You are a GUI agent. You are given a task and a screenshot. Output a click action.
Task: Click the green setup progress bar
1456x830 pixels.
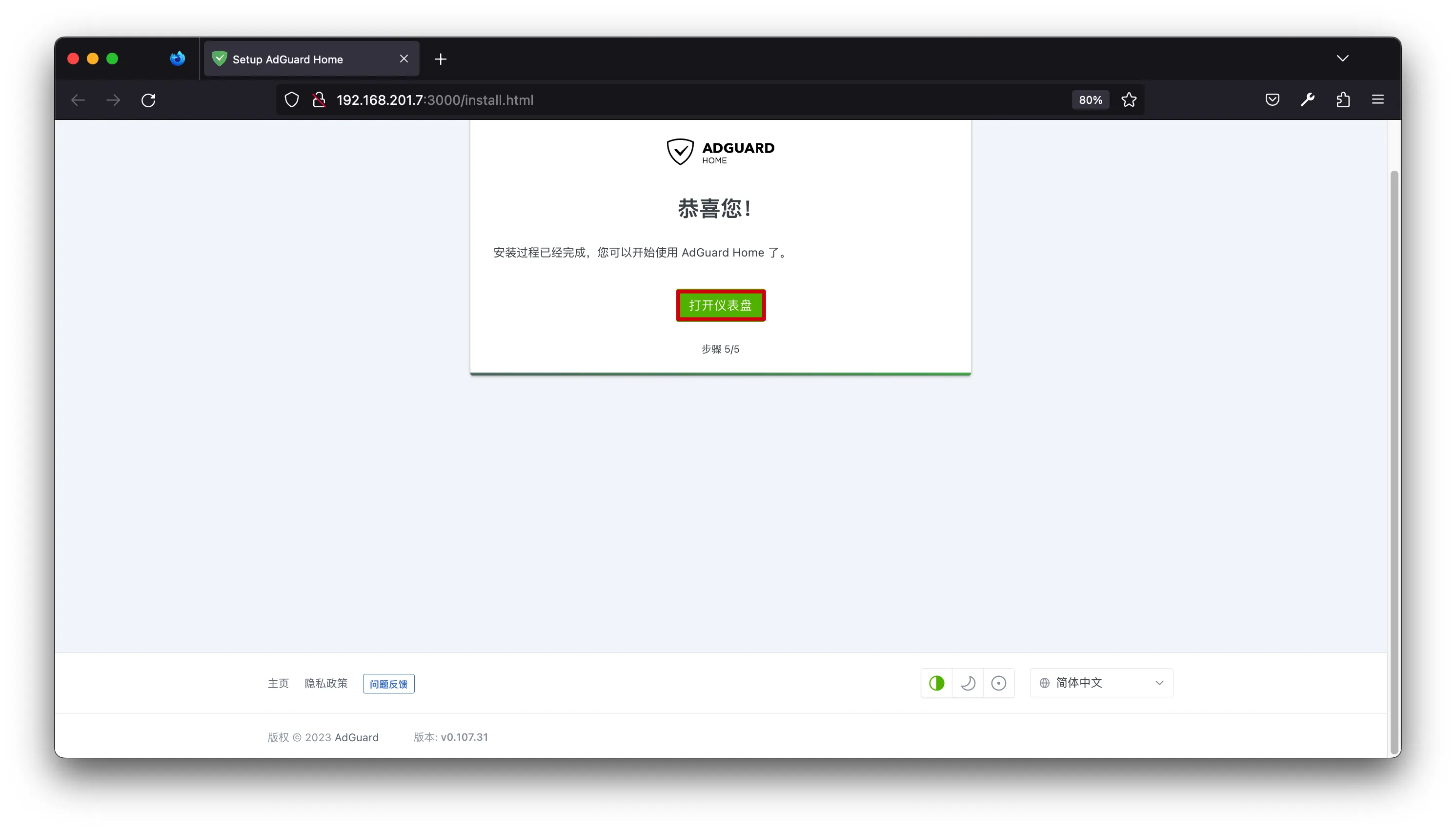(720, 374)
